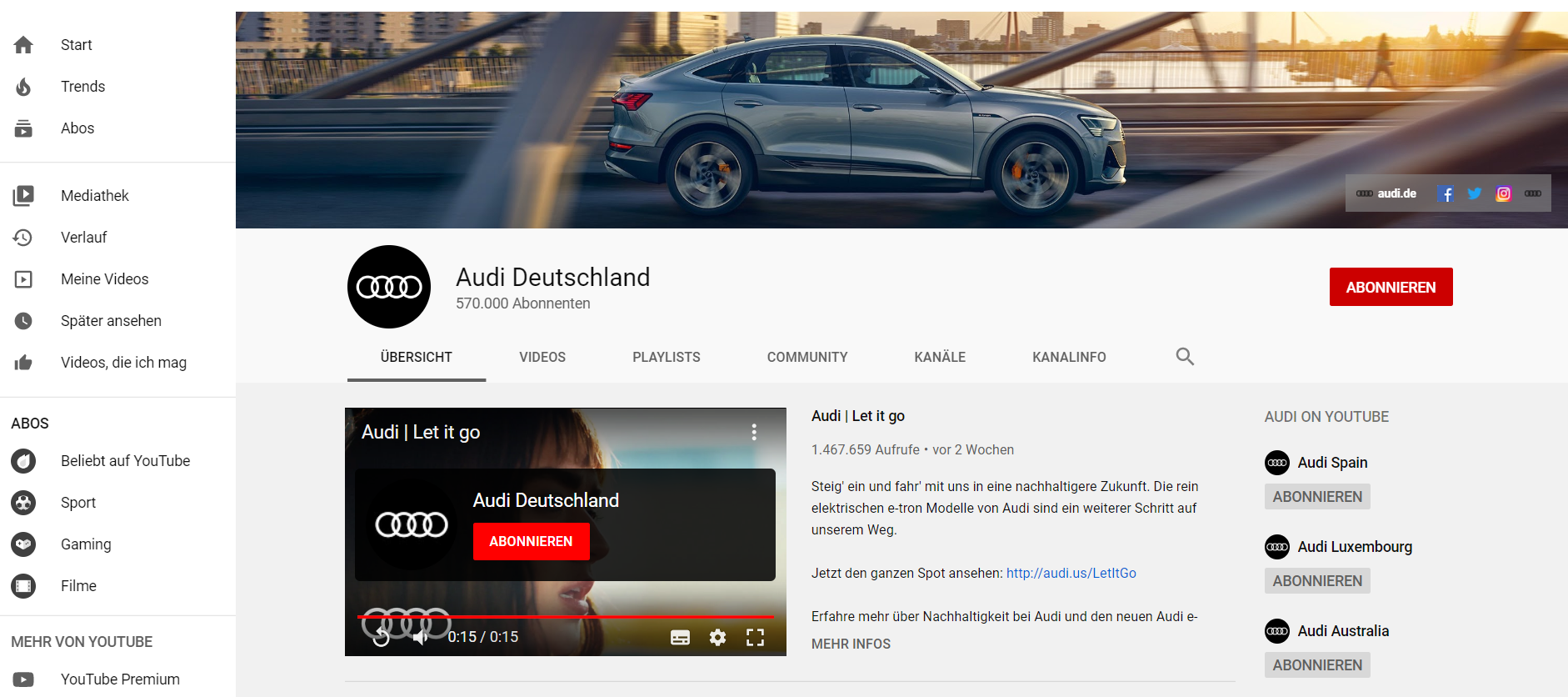Open the Instagram icon in the banner
The image size is (1568, 697).
[x=1504, y=193]
